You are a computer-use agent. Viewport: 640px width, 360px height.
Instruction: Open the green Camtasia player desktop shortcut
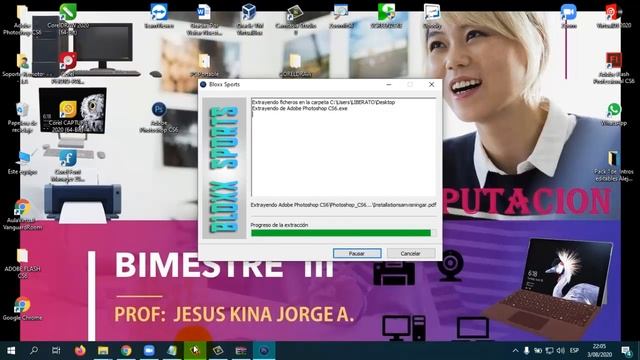click(386, 17)
